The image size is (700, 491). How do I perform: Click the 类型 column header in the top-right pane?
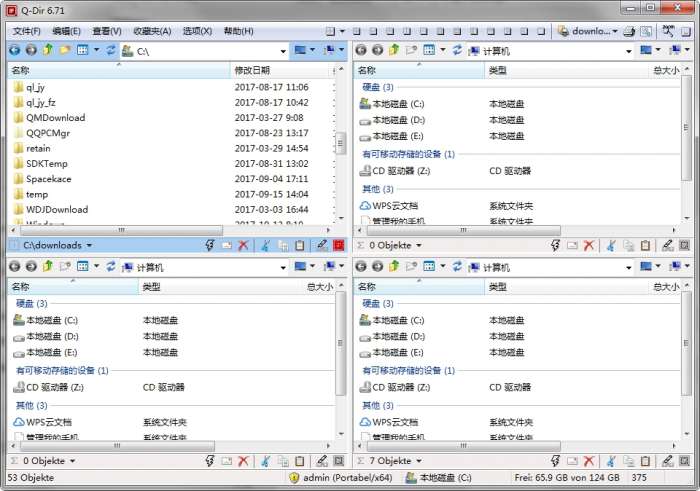(567, 71)
